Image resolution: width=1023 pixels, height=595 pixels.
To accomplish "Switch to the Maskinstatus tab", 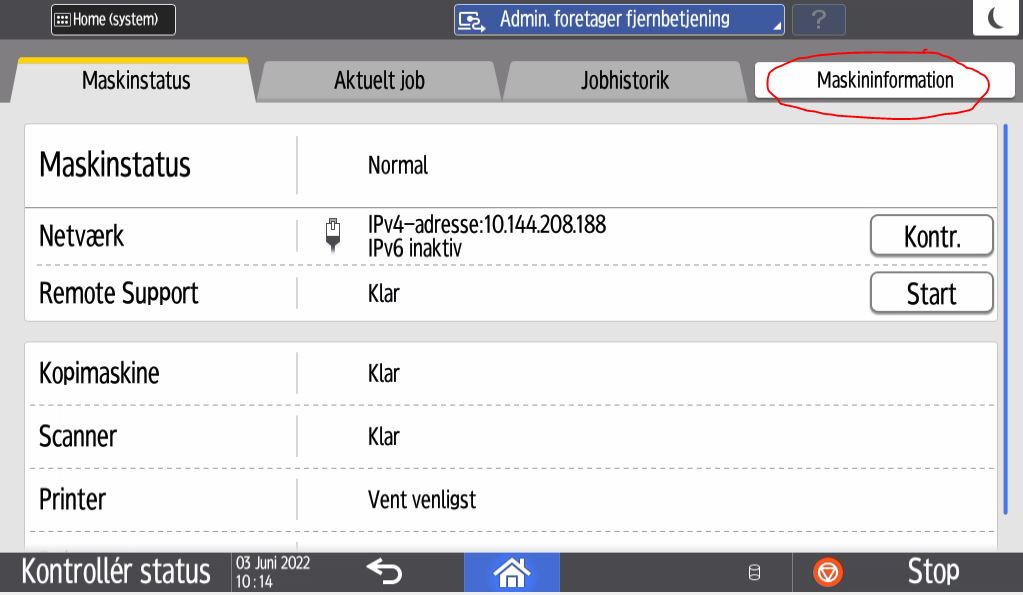I will click(x=135, y=81).
